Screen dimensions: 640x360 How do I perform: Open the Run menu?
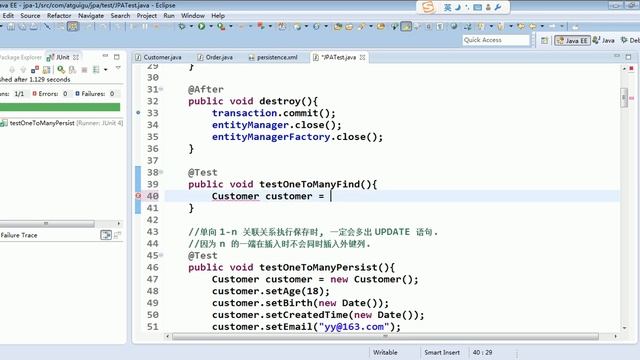pos(169,16)
